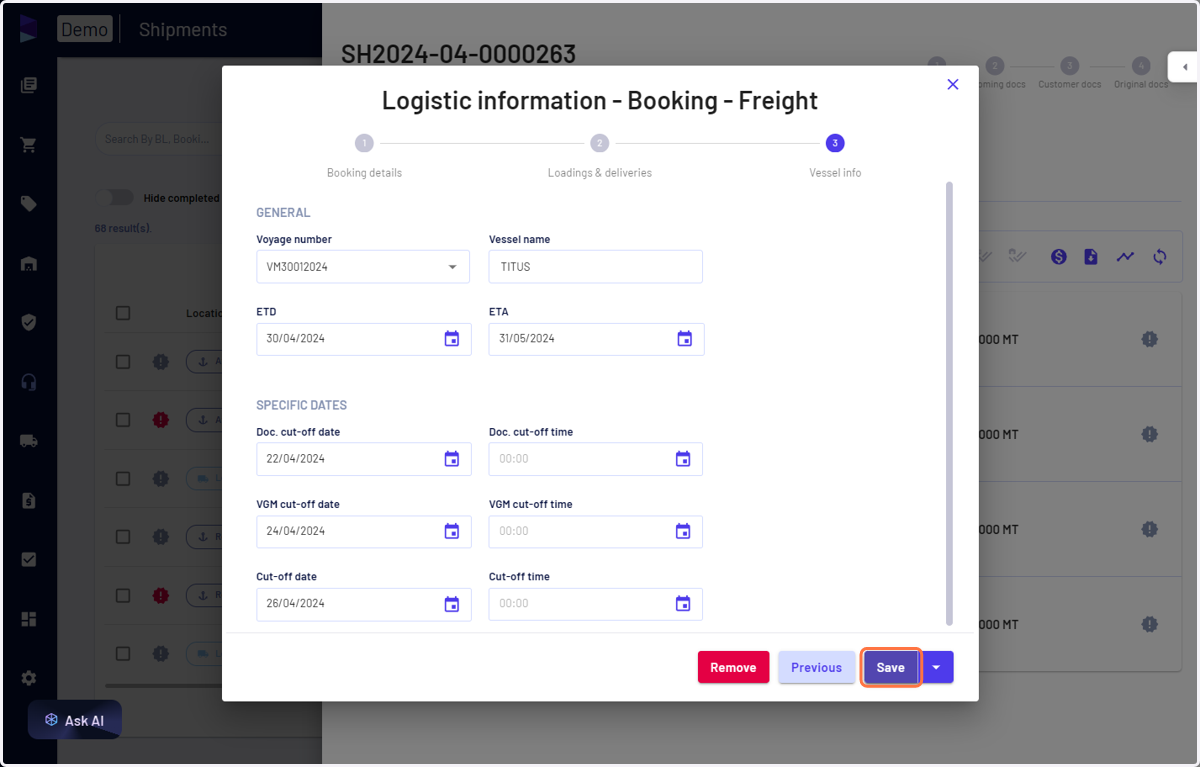Click the VGM cut-off date field
Screen dimensions: 1200x767
point(364,531)
